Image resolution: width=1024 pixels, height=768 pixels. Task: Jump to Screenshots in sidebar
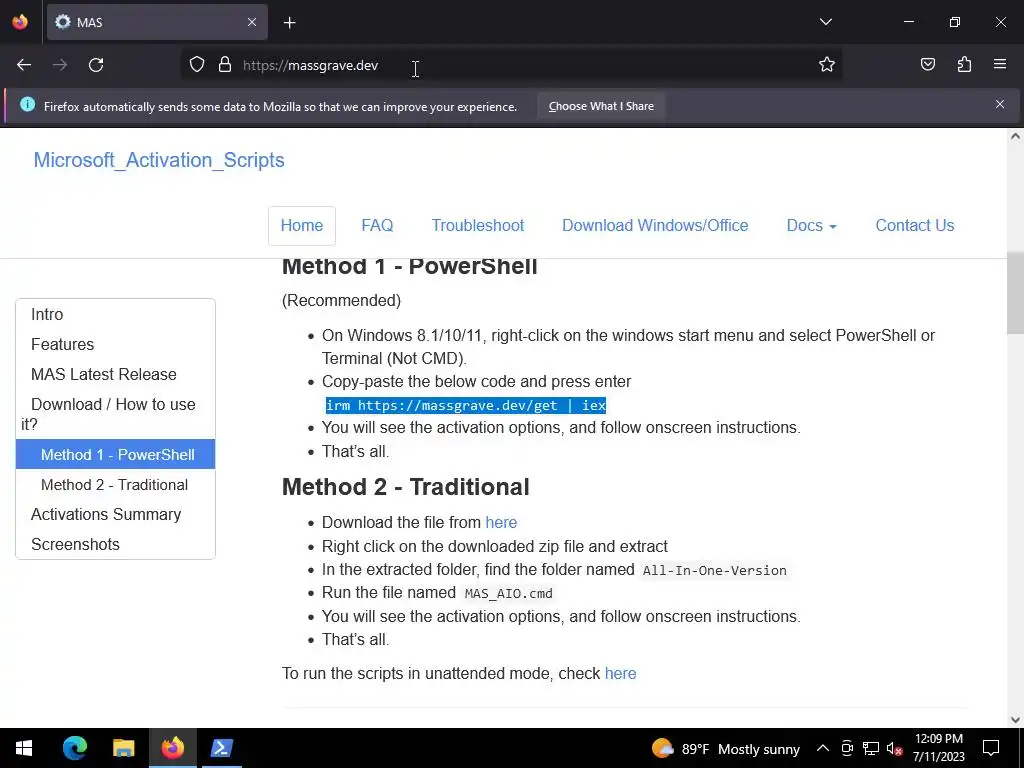(x=75, y=544)
